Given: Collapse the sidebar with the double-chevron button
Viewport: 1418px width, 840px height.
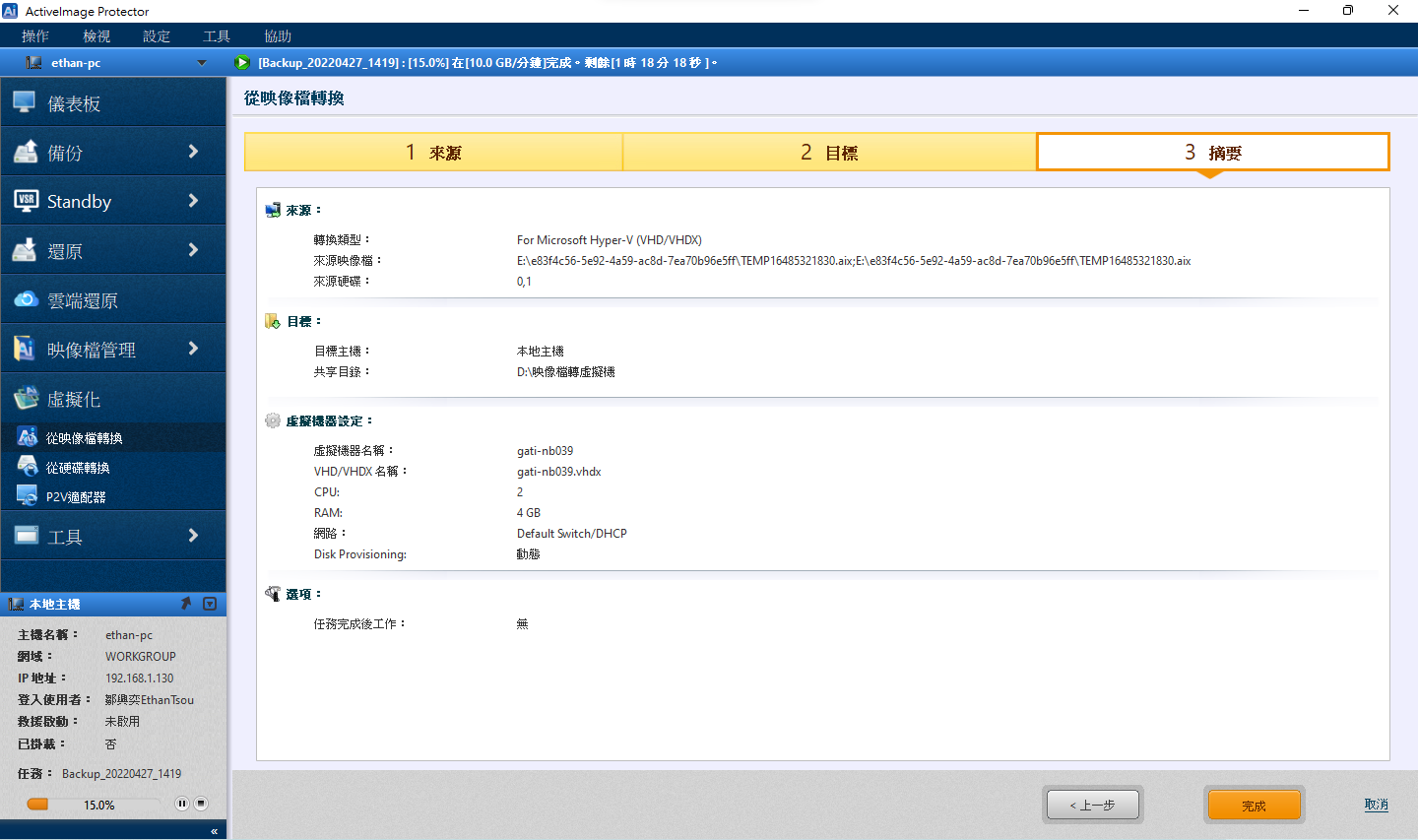Looking at the screenshot, I should tap(214, 831).
